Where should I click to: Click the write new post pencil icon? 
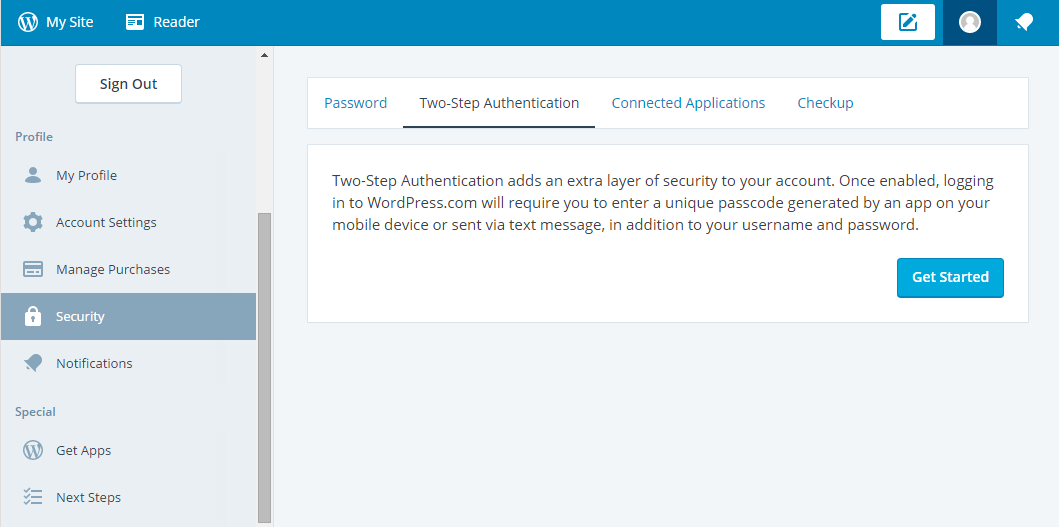908,22
